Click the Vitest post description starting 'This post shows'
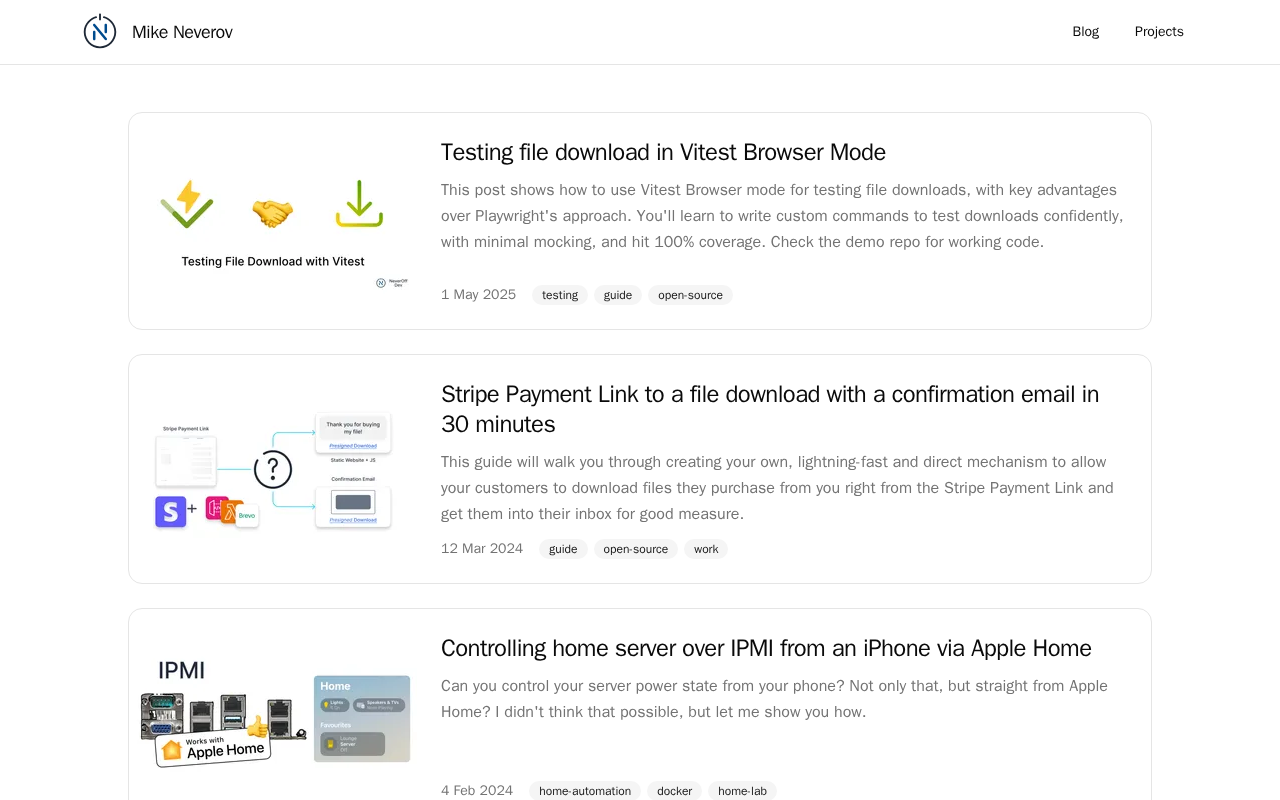1280x800 pixels. pos(783,216)
